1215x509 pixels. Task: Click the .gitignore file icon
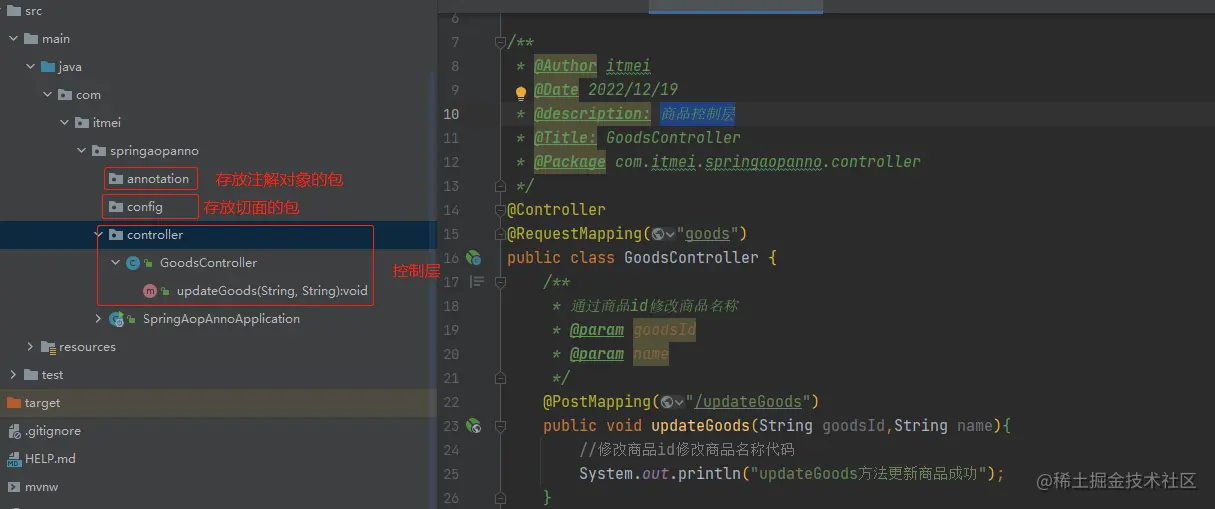(14, 431)
